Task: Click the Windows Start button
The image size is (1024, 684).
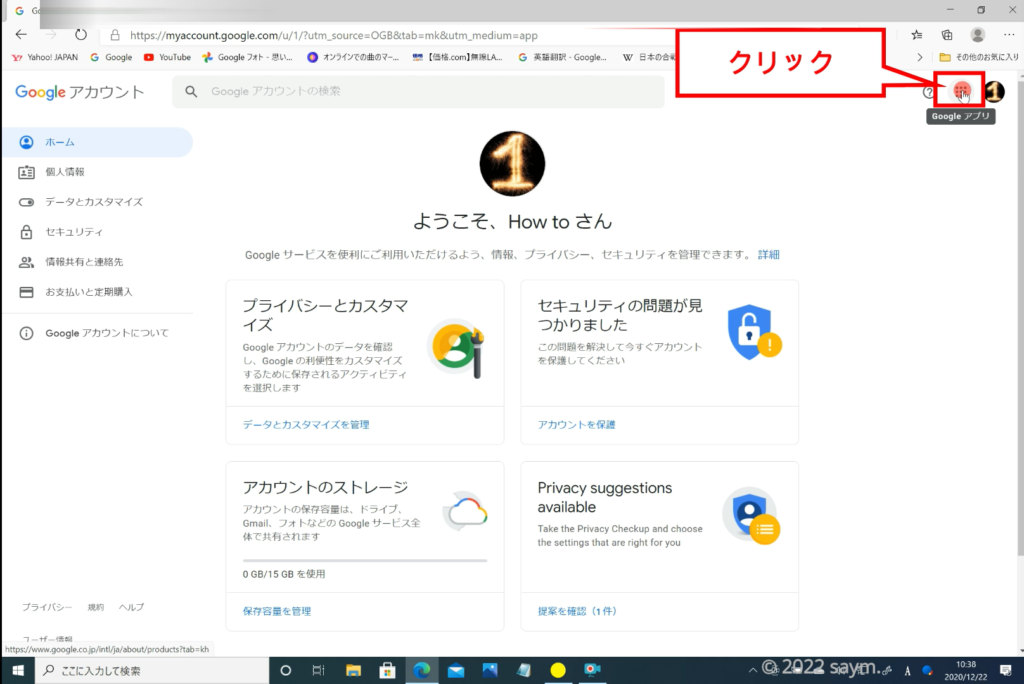Action: (x=17, y=670)
